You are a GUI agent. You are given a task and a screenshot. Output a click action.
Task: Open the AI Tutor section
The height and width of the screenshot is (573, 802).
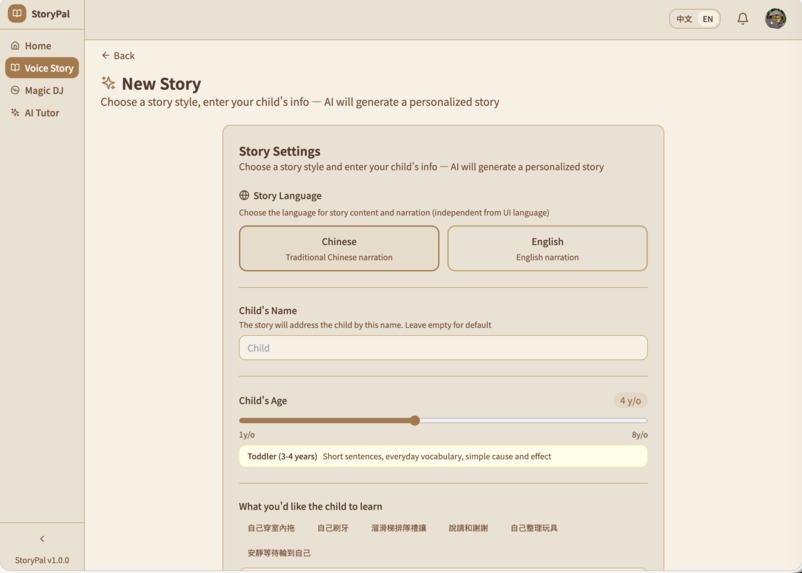click(42, 113)
